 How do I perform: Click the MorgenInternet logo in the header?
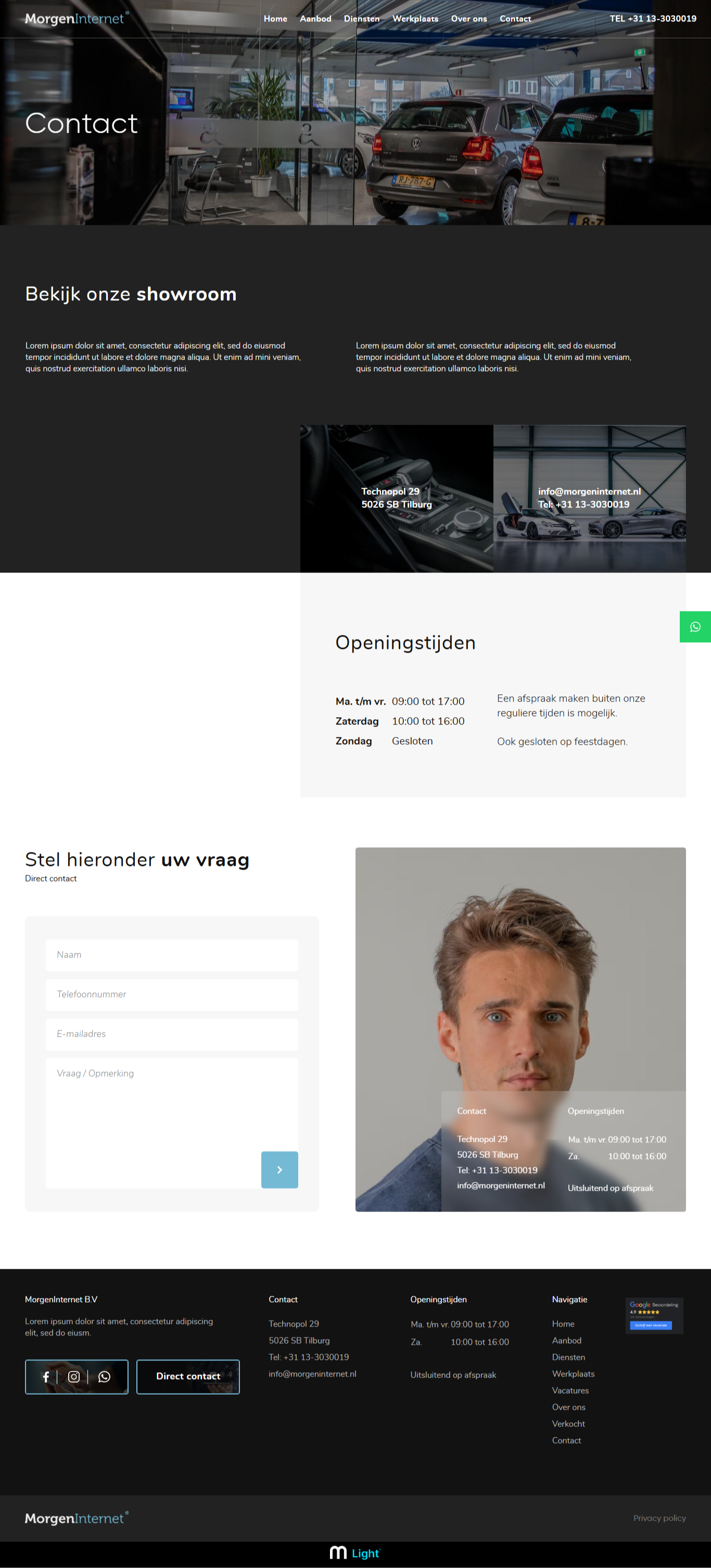pyautogui.click(x=77, y=18)
